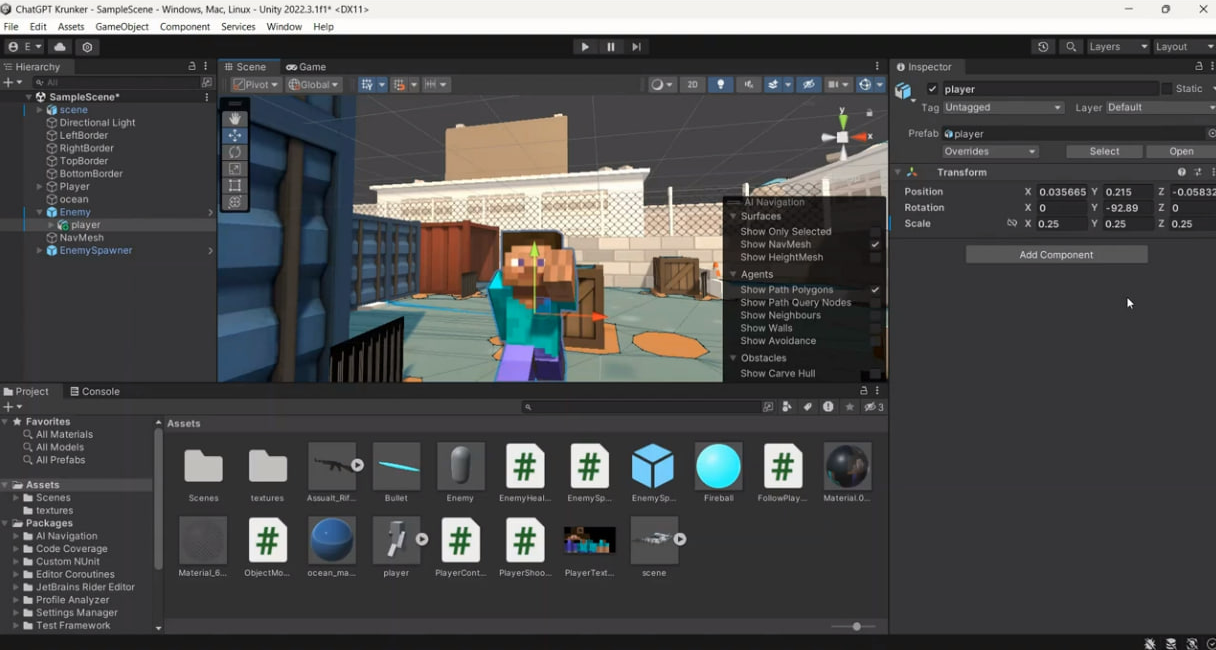Open the Scenes folder in Assets grid
1216x650 pixels.
coord(204,466)
